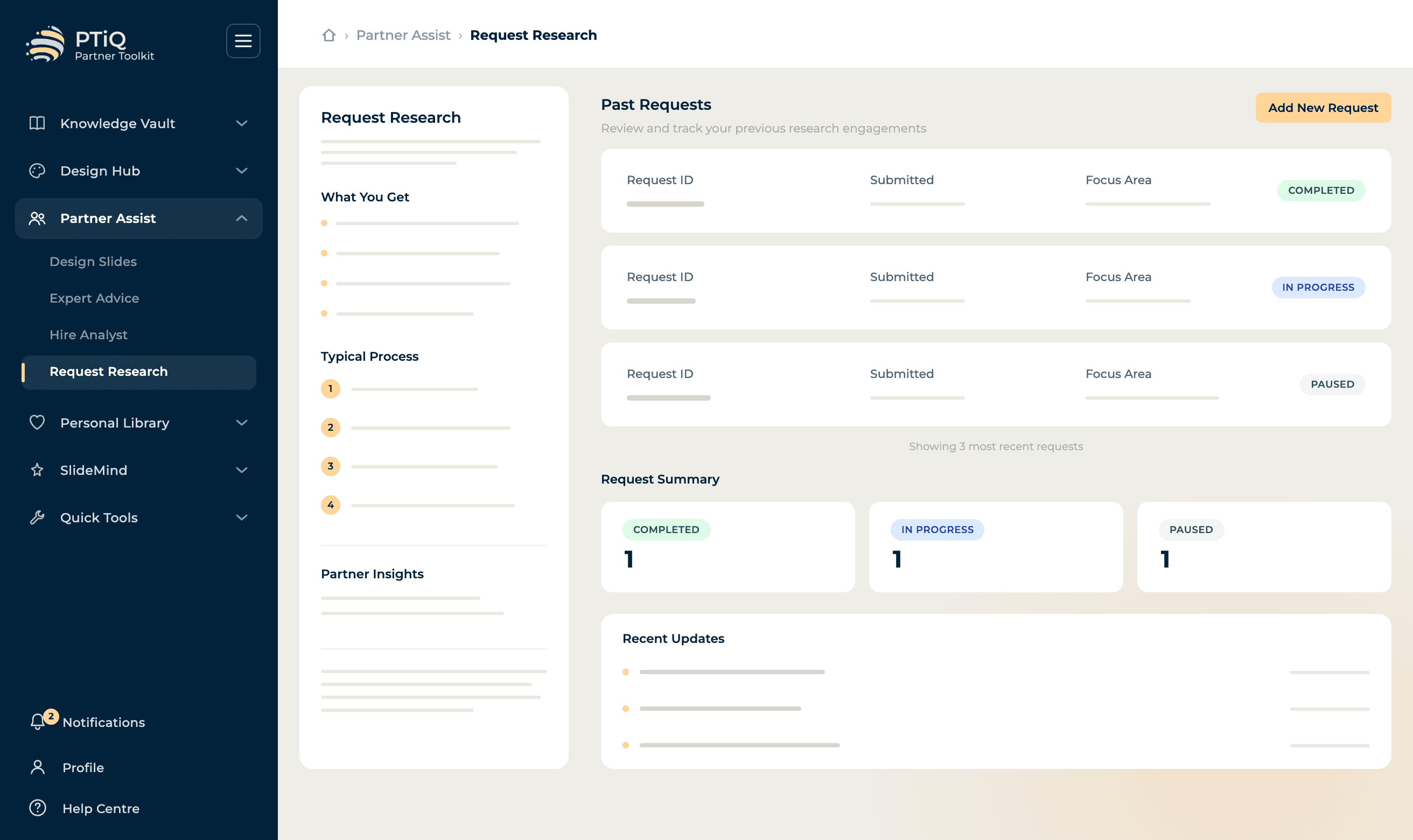Click the Personal Library heart icon
The image size is (1413, 840).
pyautogui.click(x=37, y=422)
